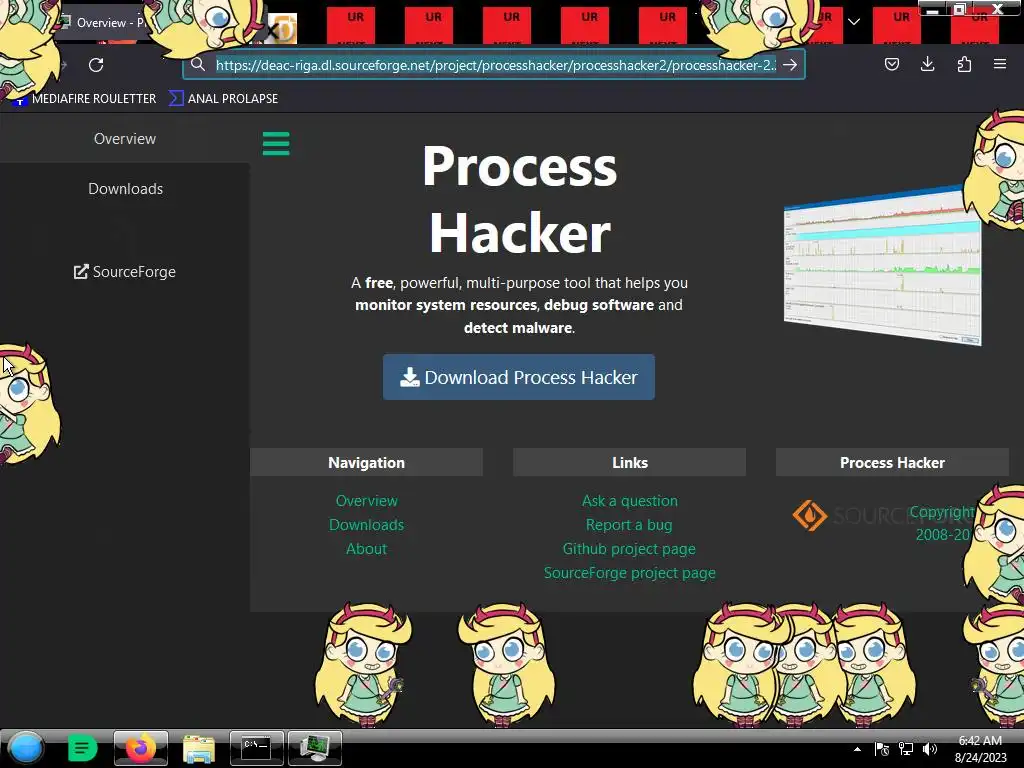Open the Firefox downloads panel icon
This screenshot has height=768, width=1024.
(927, 64)
